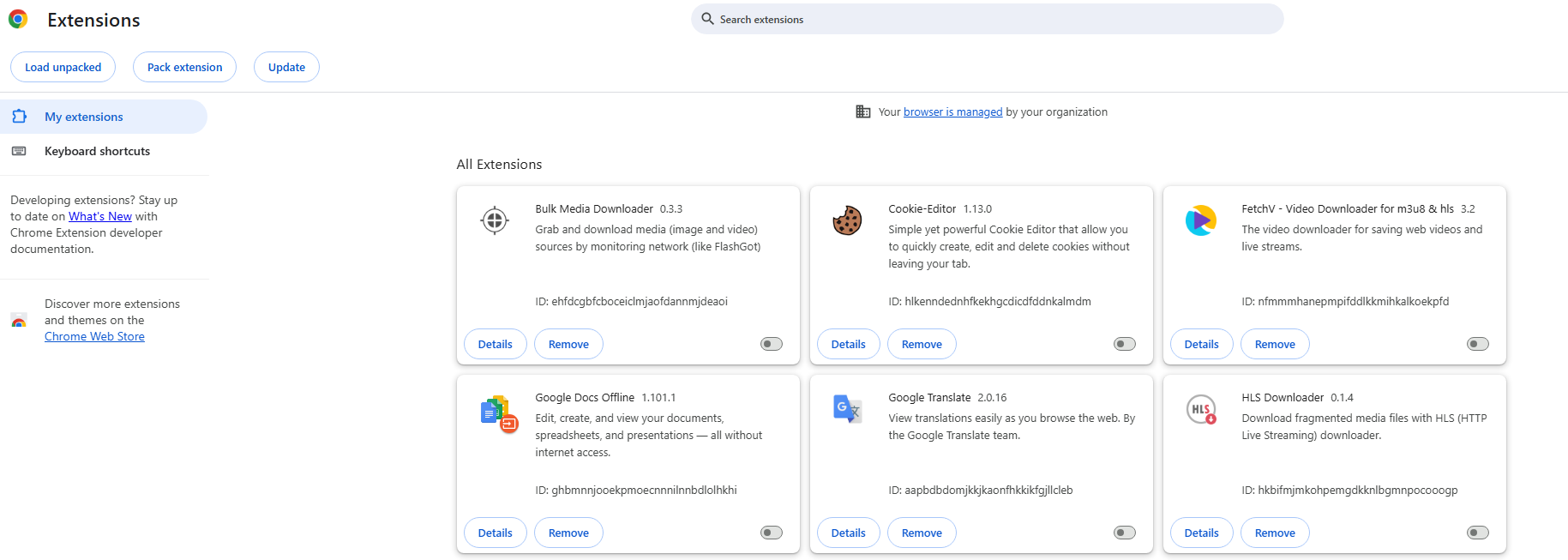1568x560 pixels.
Task: Click the Google Translate title text
Action: click(x=929, y=397)
